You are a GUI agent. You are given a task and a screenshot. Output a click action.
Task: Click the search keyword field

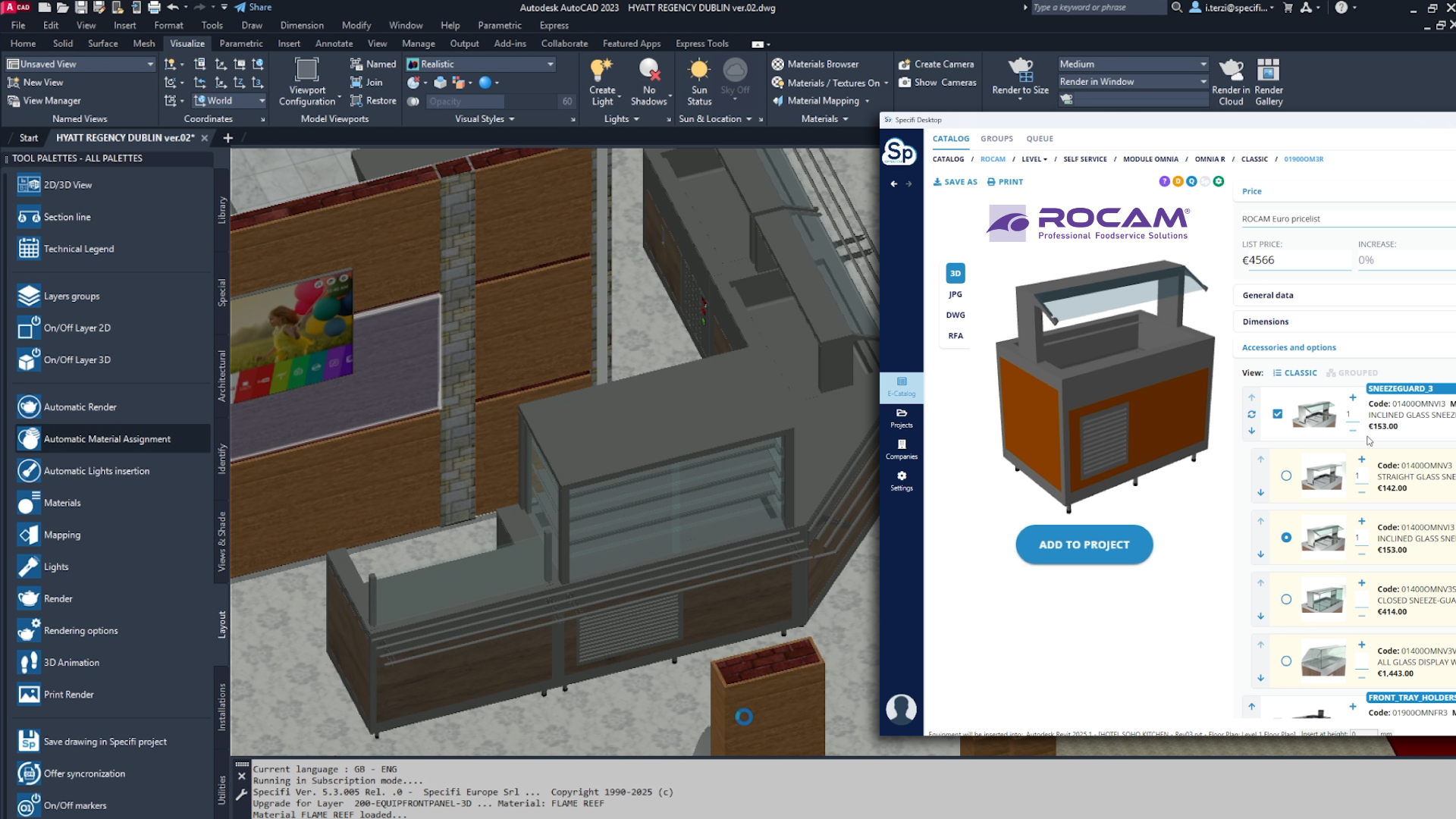[1097, 8]
